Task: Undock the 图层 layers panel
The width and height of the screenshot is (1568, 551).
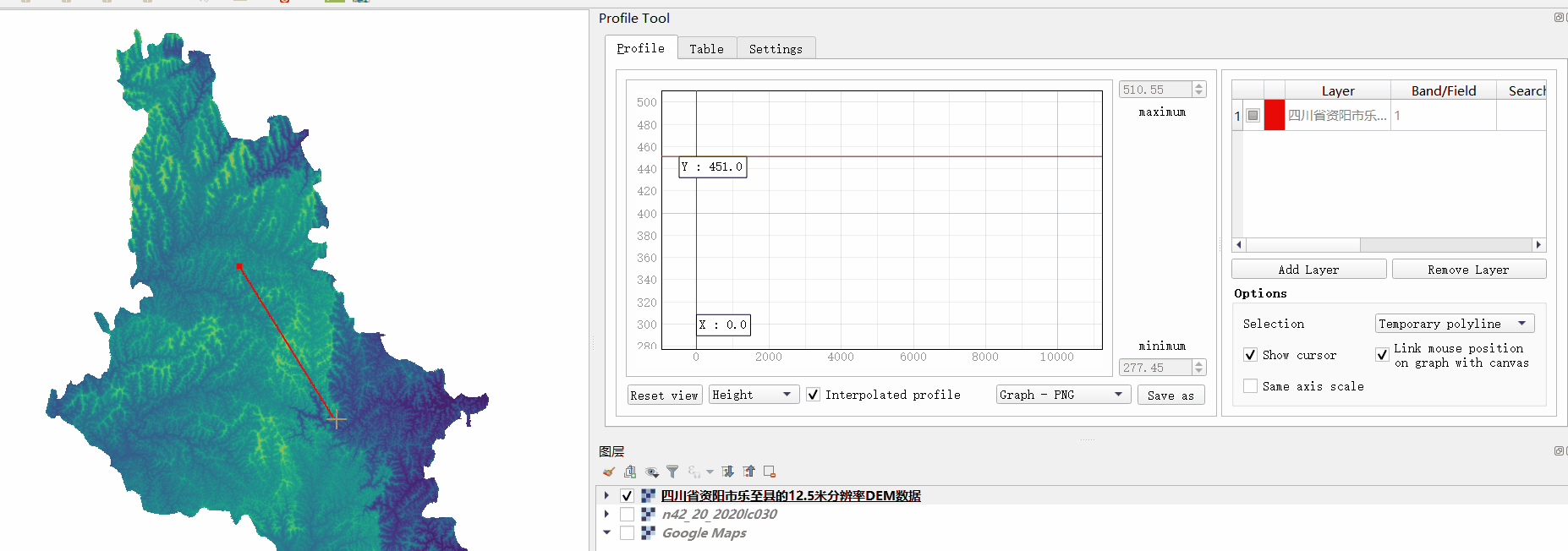Action: pyautogui.click(x=1559, y=450)
